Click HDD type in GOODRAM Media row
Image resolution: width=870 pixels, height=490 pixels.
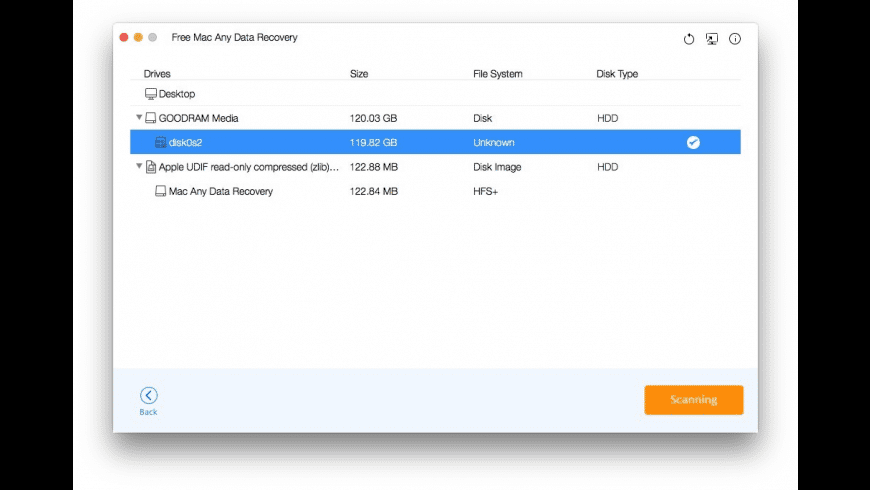tap(608, 118)
